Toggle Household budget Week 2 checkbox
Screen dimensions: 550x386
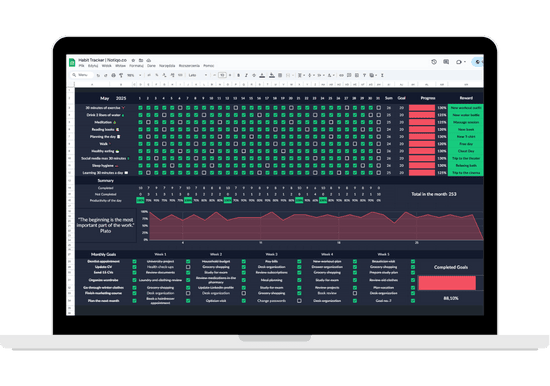click(243, 261)
